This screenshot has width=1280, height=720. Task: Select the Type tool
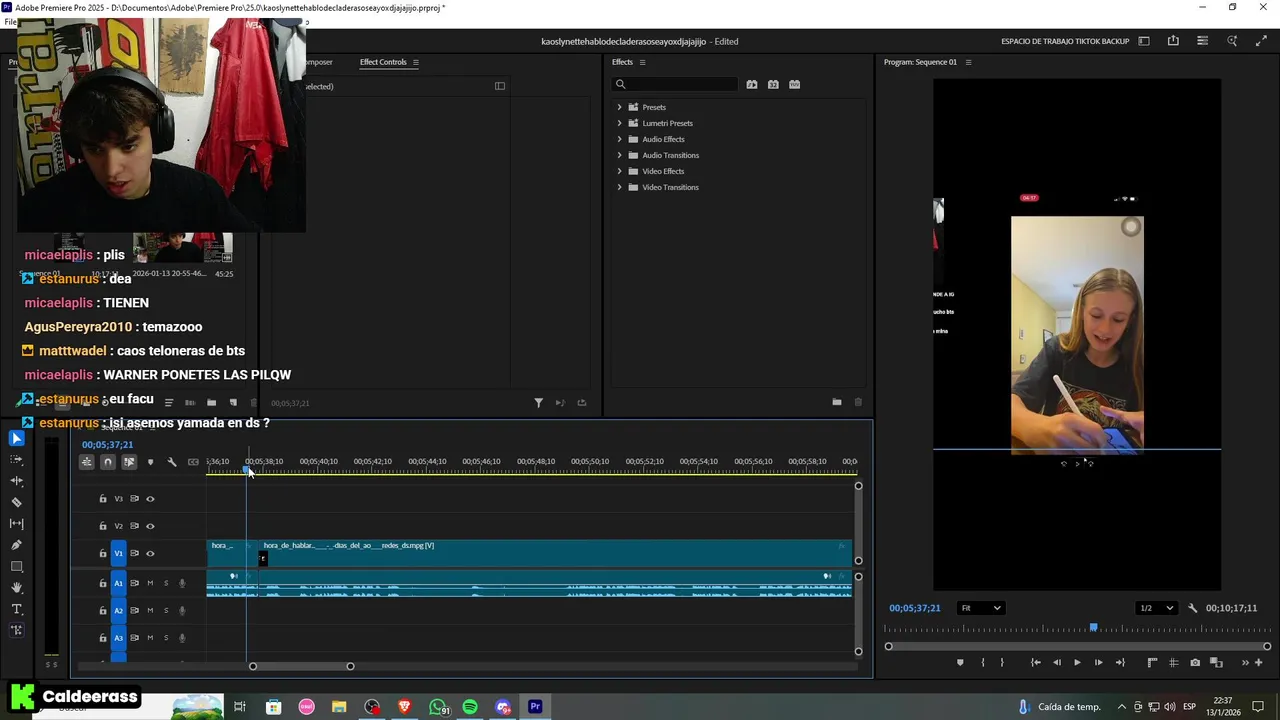point(16,609)
